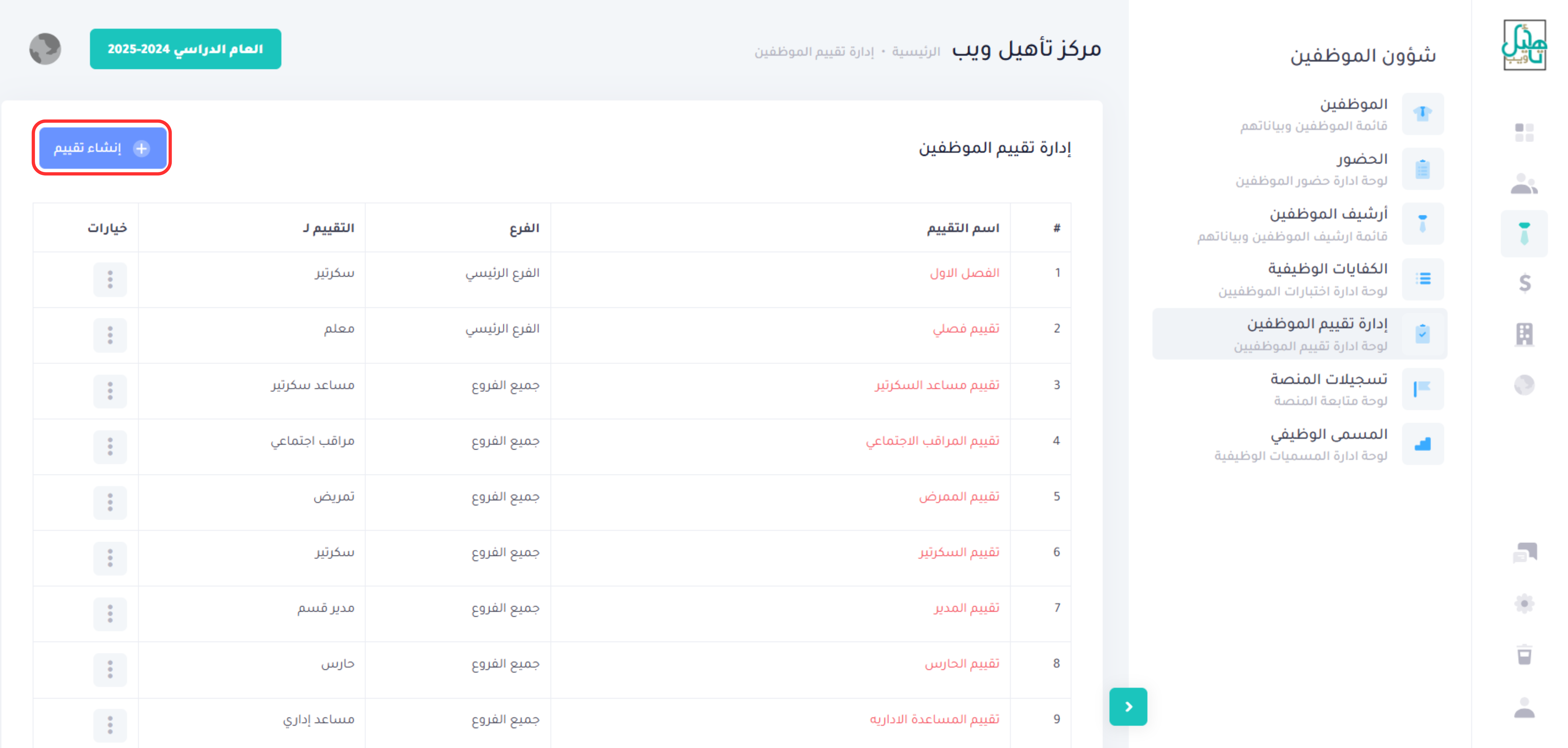Click the flag icon beside تسجيلات المنصة
The width and height of the screenshot is (1568, 748).
coord(1422,389)
